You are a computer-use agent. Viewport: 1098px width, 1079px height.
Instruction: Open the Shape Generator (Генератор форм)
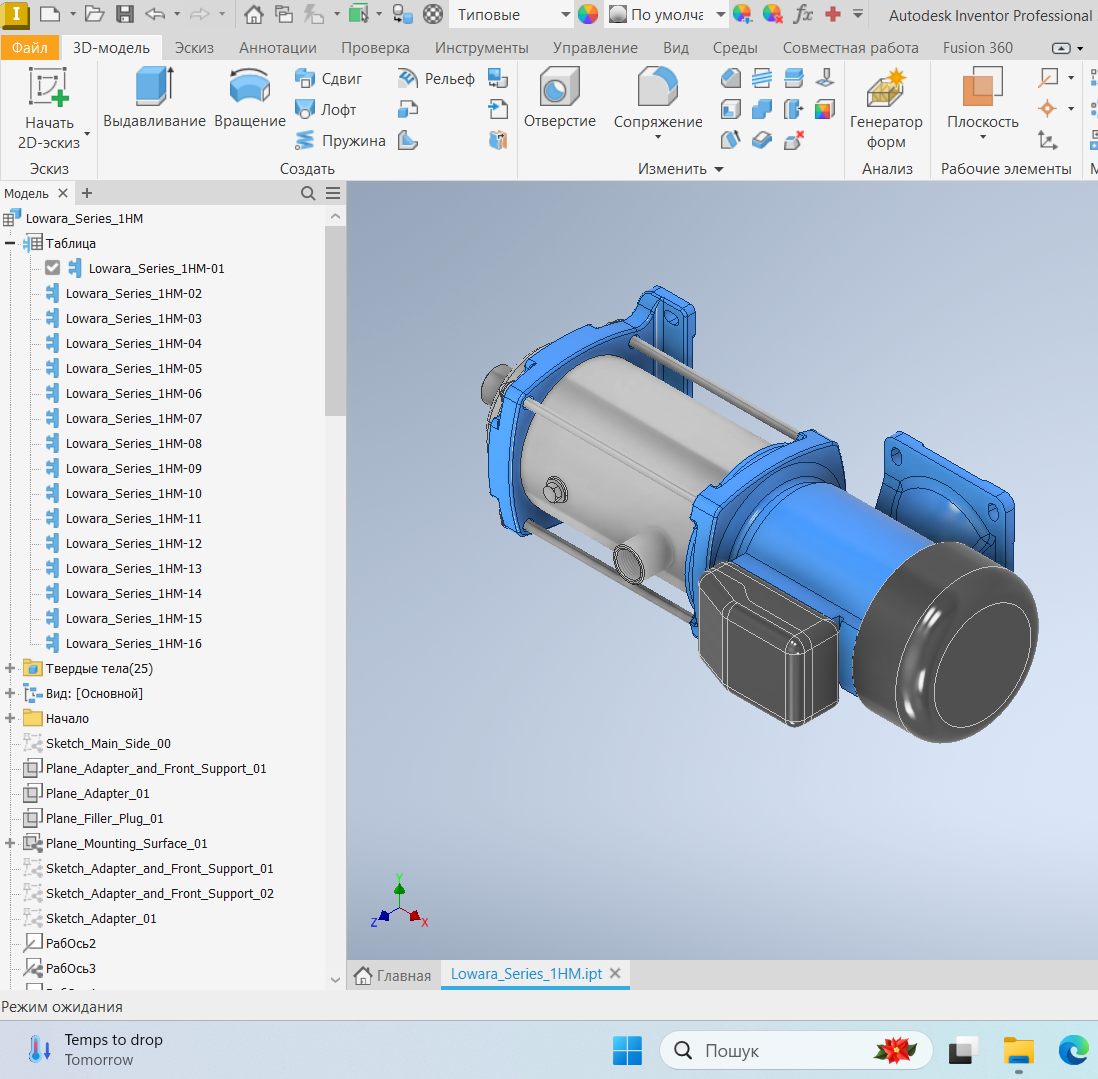pyautogui.click(x=886, y=109)
